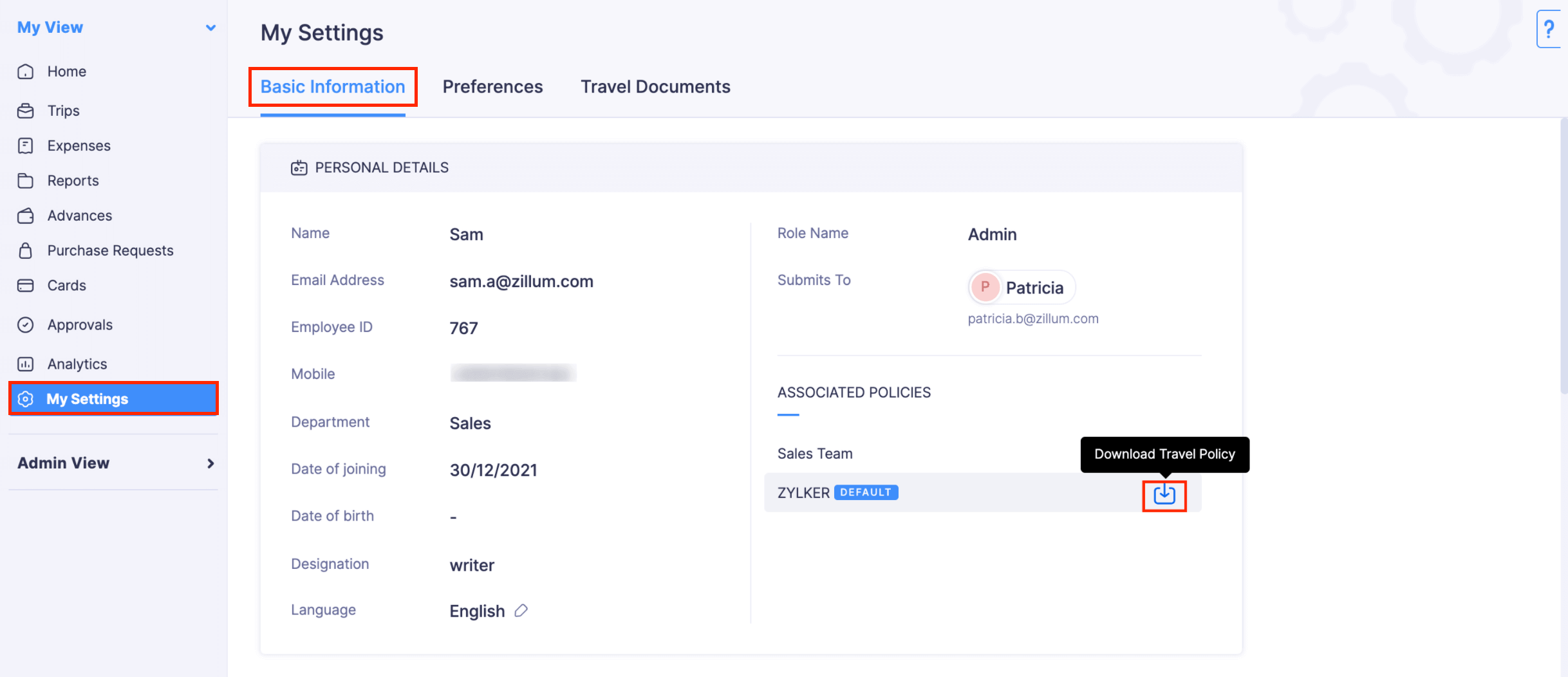Select the My Settings gear icon
Image resolution: width=1568 pixels, height=677 pixels.
[x=26, y=399]
